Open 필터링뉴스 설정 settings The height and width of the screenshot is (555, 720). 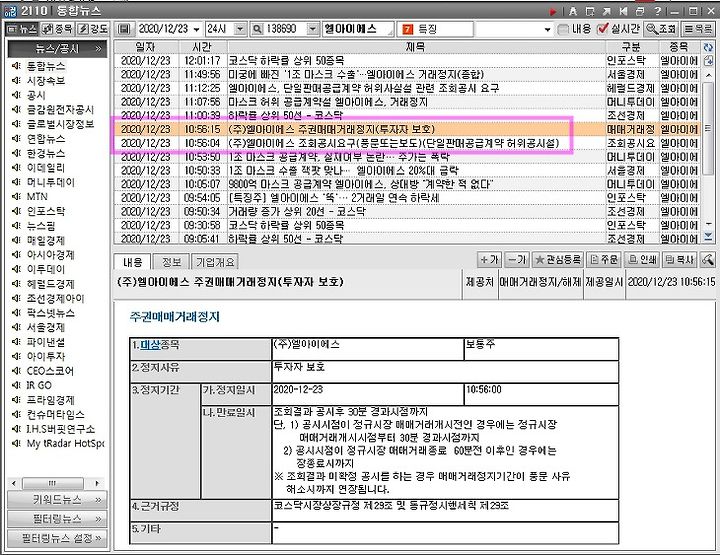[57, 538]
